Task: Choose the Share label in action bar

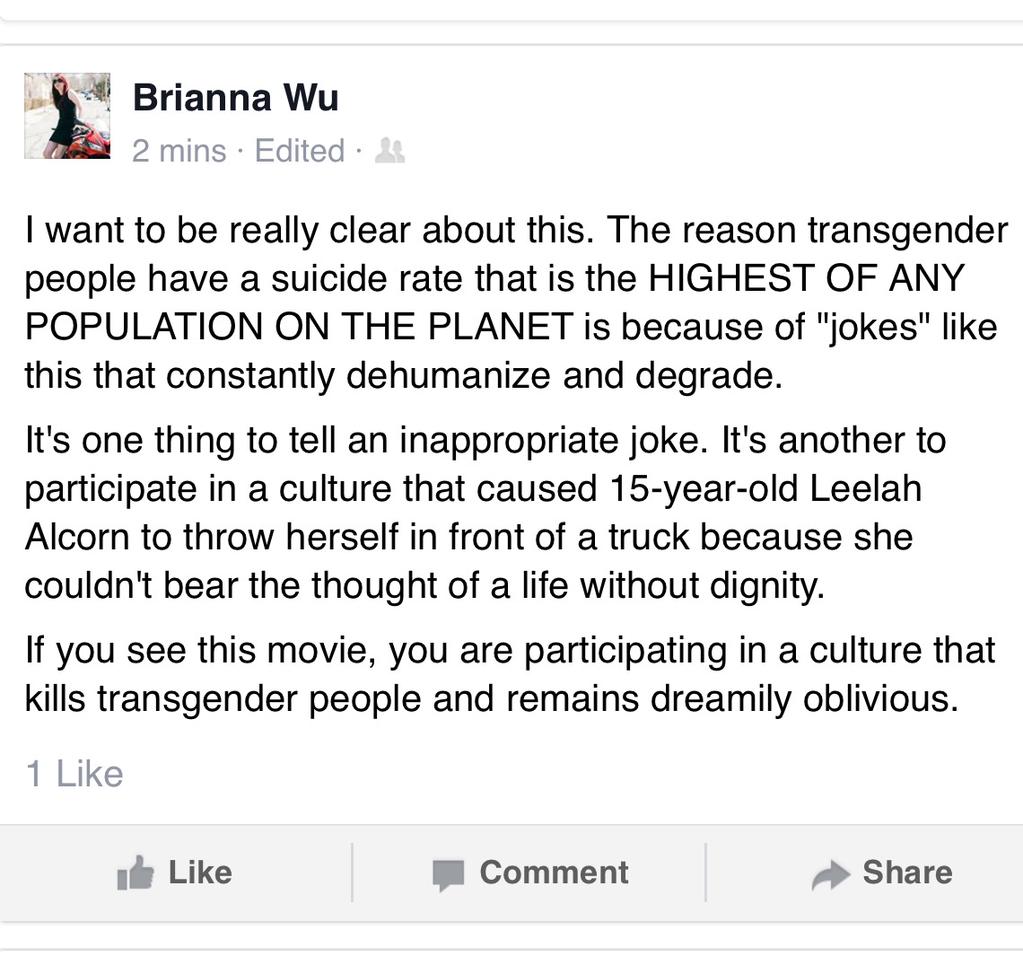Action: [907, 872]
